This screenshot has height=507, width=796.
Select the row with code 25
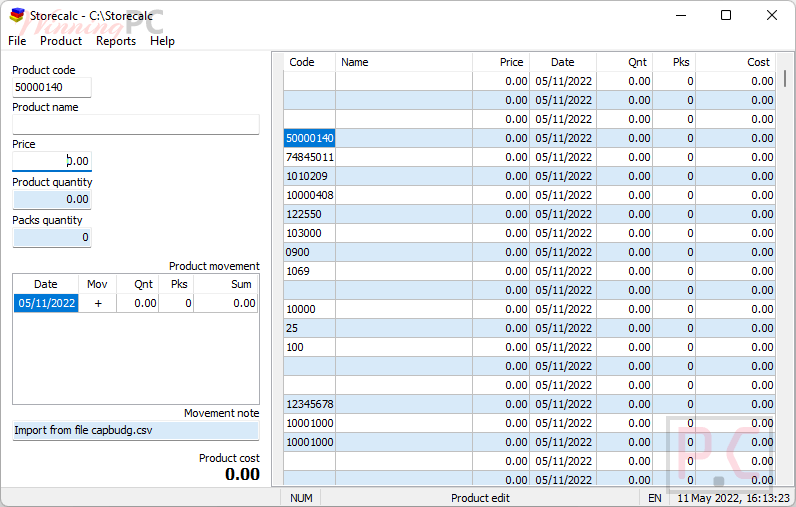[x=529, y=328]
